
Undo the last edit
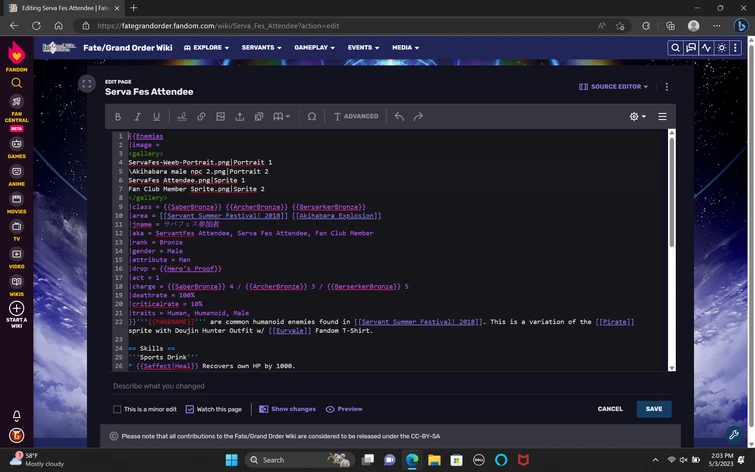click(x=399, y=117)
